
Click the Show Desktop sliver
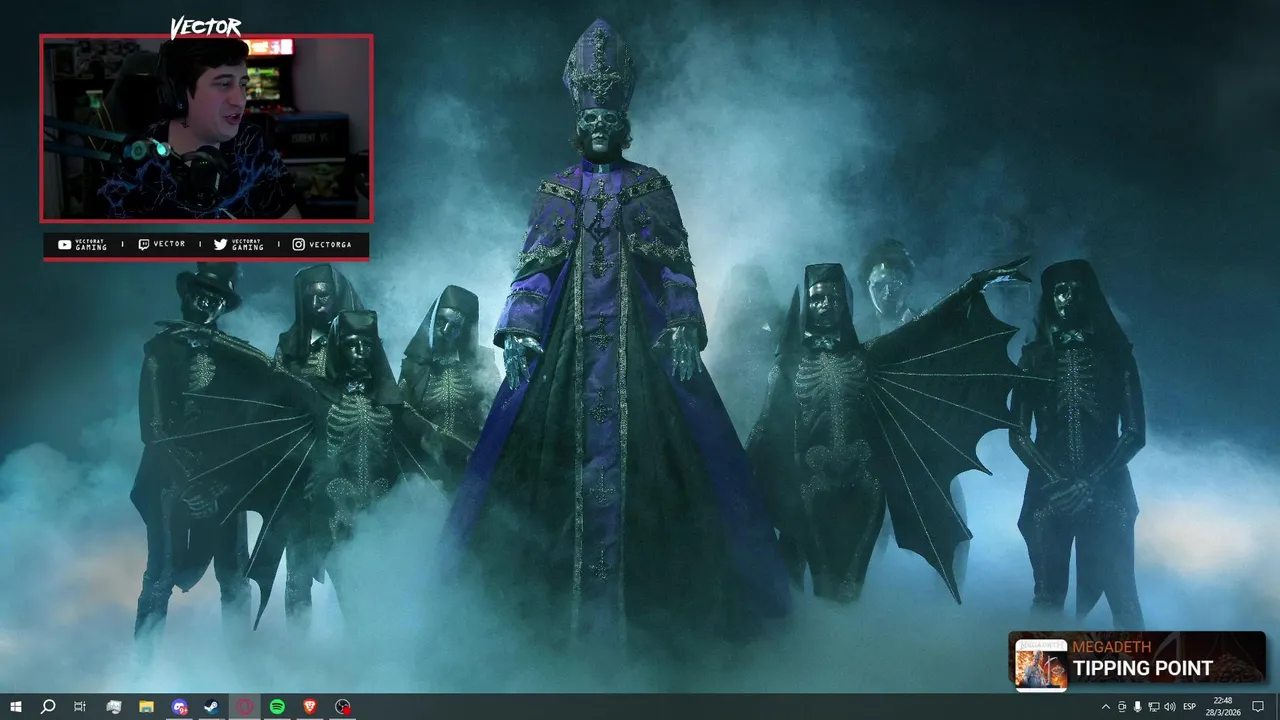pos(1277,707)
